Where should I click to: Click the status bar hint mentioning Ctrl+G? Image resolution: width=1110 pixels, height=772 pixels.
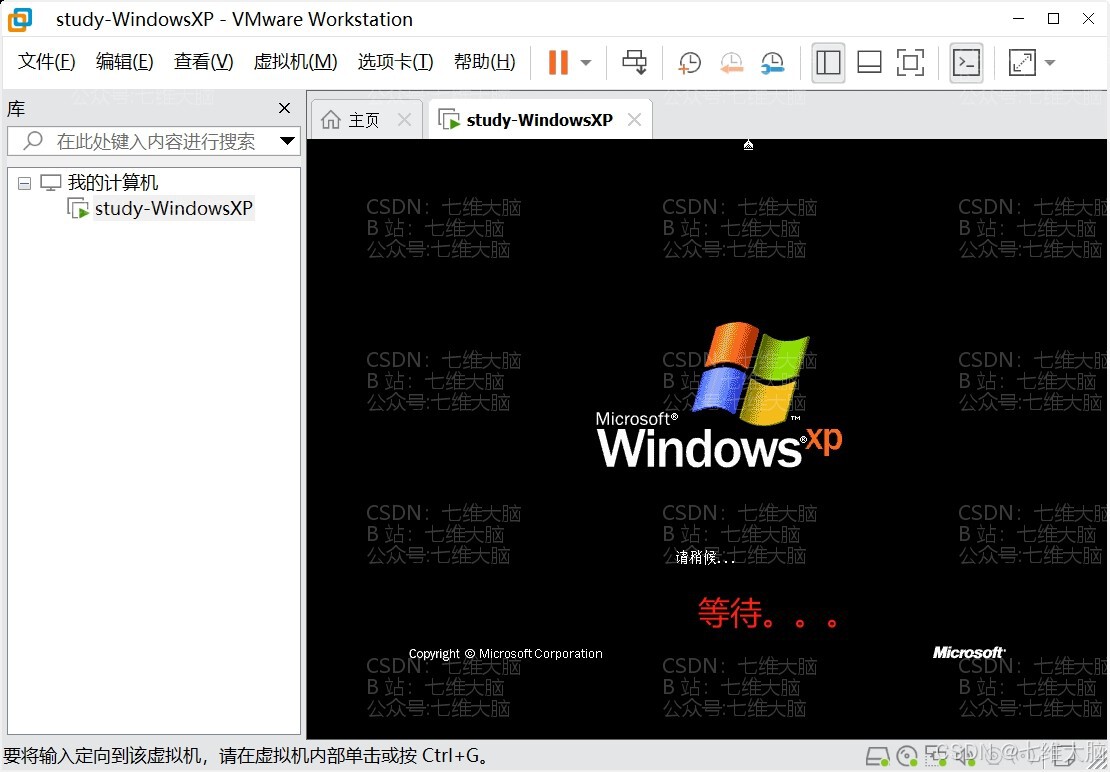246,756
